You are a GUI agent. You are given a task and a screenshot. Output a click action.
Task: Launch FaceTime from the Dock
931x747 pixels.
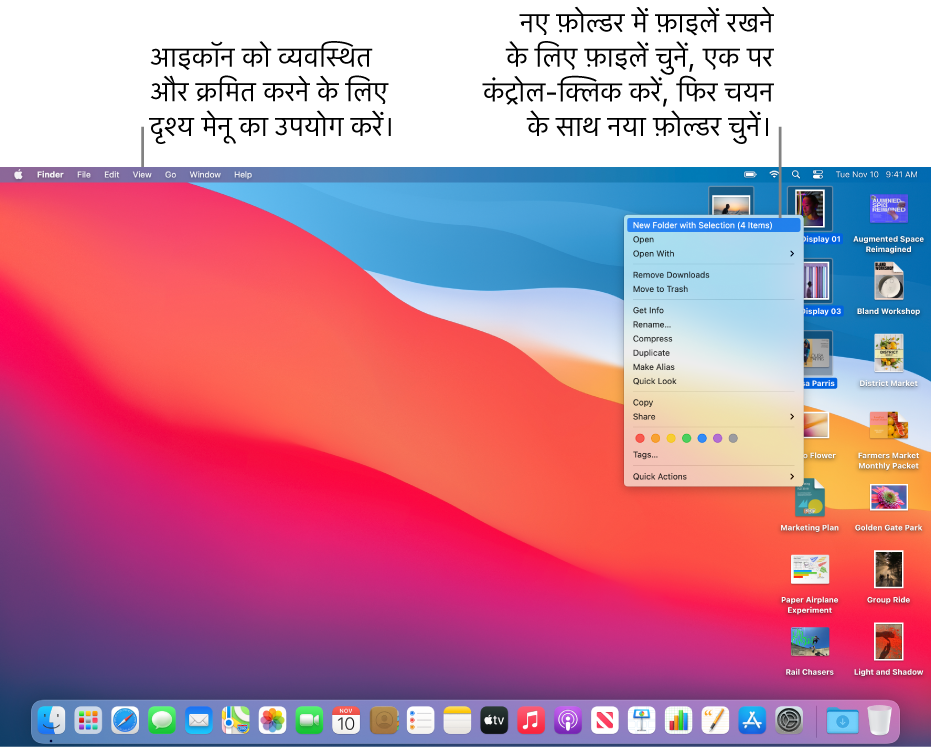[x=309, y=721]
